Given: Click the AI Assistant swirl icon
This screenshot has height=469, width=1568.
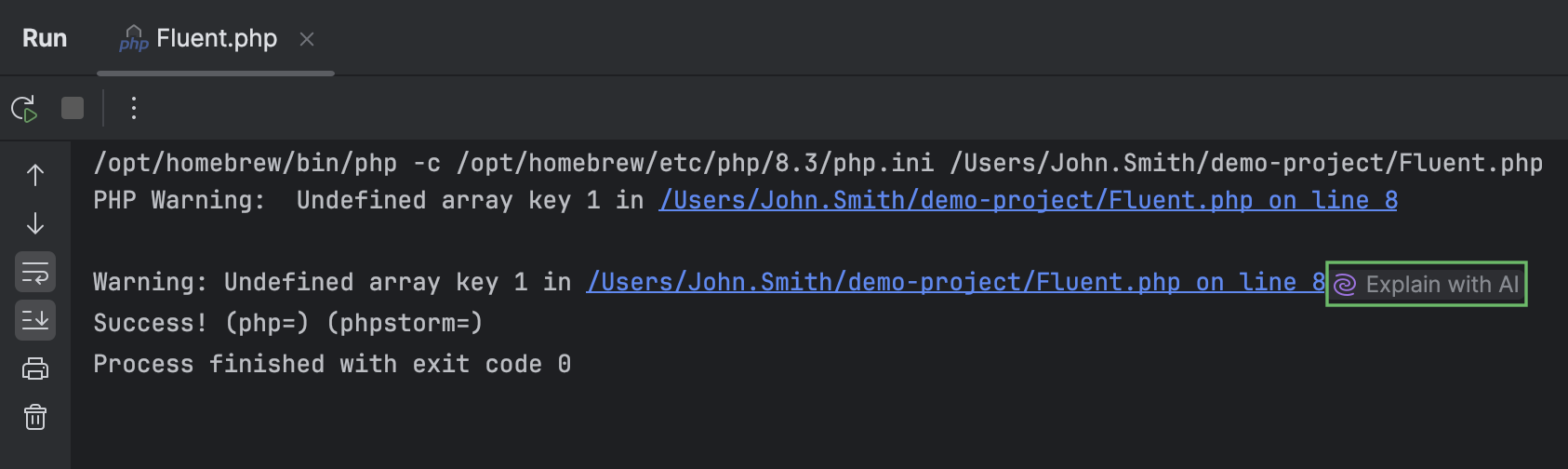Looking at the screenshot, I should tap(1345, 285).
